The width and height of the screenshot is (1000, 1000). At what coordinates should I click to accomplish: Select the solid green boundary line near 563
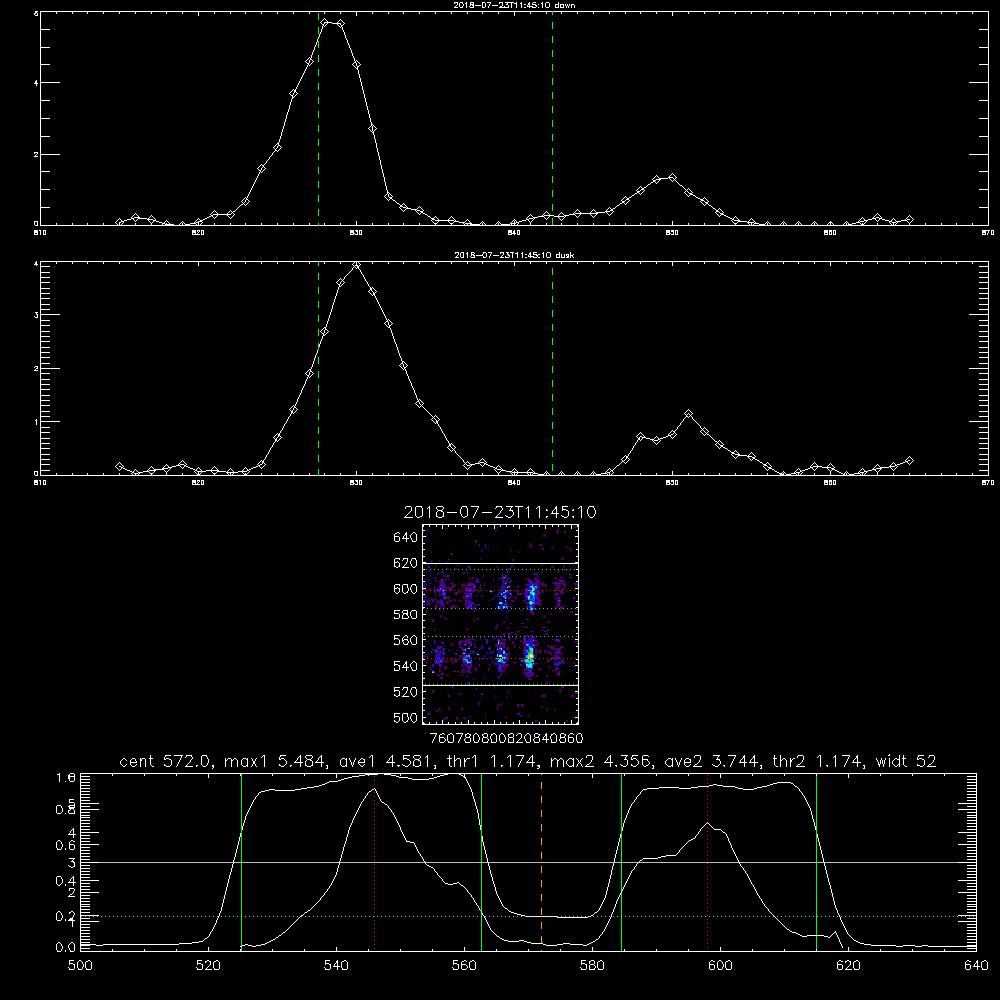click(482, 861)
